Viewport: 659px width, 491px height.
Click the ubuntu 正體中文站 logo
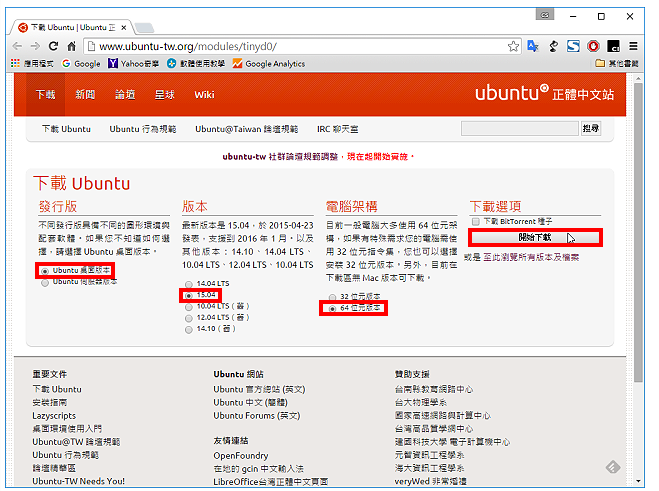[x=544, y=93]
